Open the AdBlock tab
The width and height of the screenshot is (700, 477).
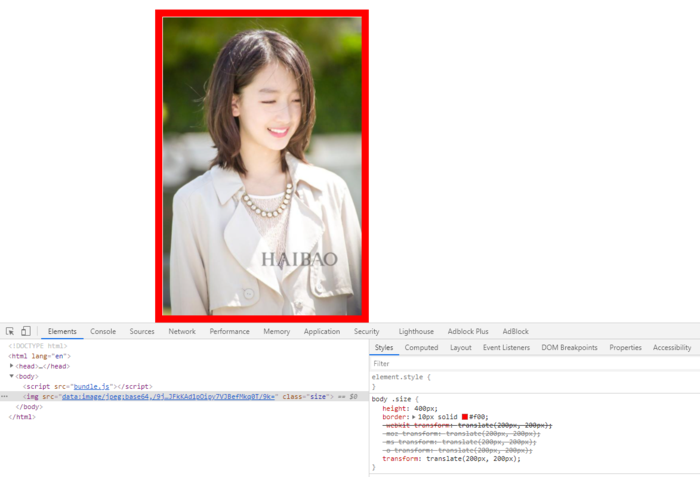(516, 331)
